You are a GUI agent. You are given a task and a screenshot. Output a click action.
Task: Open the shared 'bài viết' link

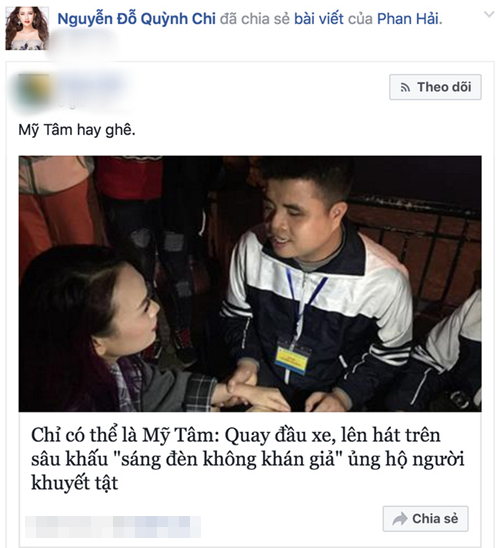pyautogui.click(x=319, y=19)
